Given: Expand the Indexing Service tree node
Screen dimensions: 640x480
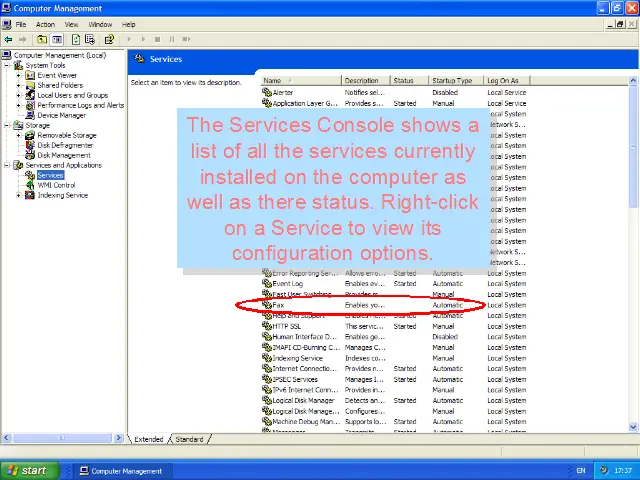Looking at the screenshot, I should coord(18,195).
